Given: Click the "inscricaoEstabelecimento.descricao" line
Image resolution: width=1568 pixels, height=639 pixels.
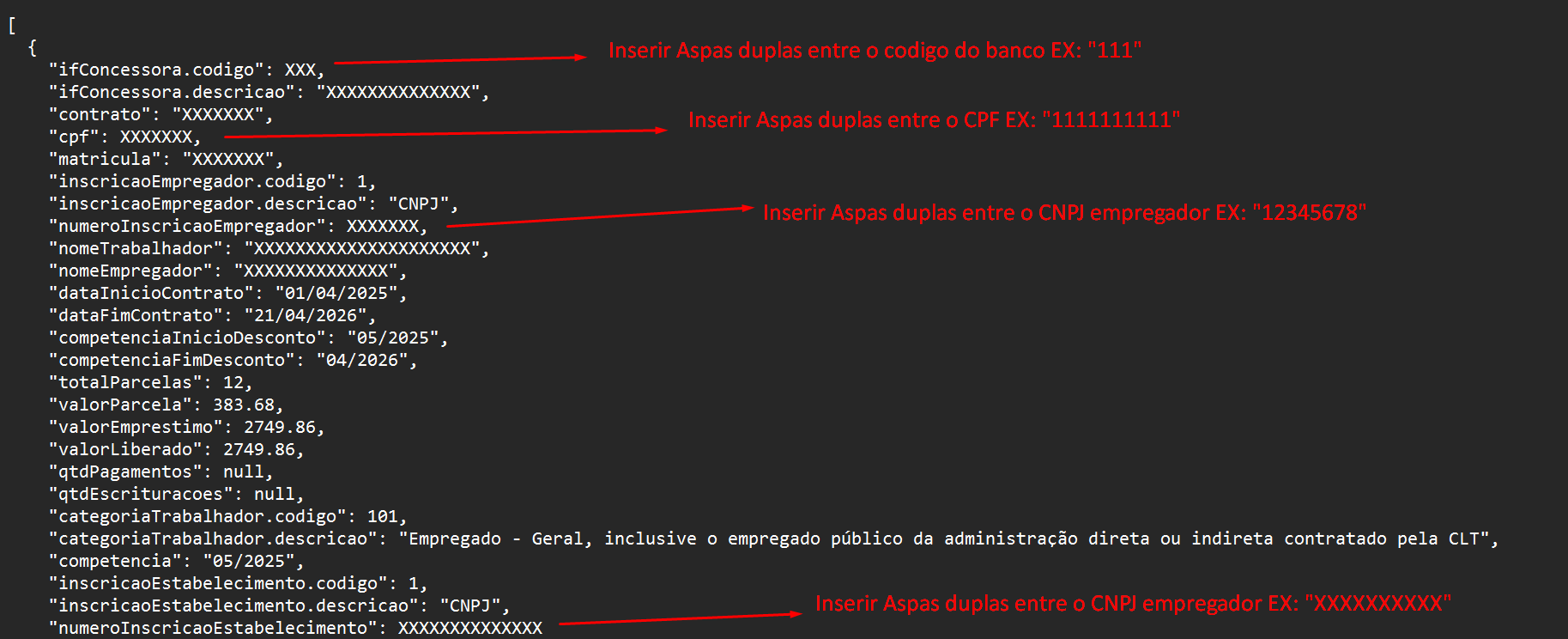Looking at the screenshot, I should pos(279,606).
